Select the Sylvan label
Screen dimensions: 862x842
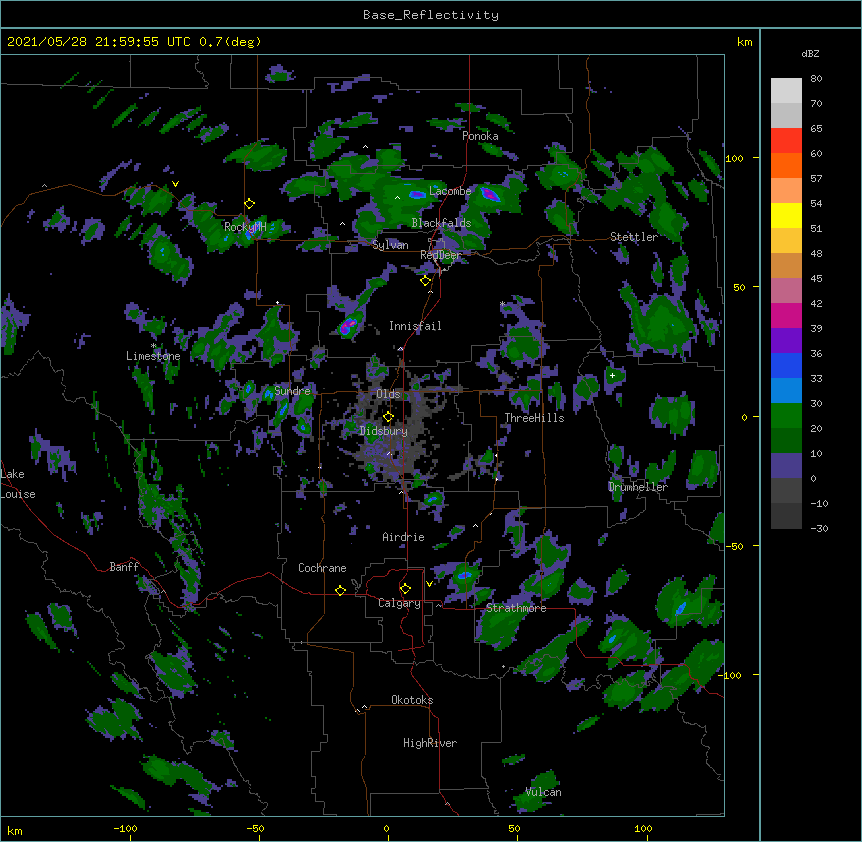[390, 245]
